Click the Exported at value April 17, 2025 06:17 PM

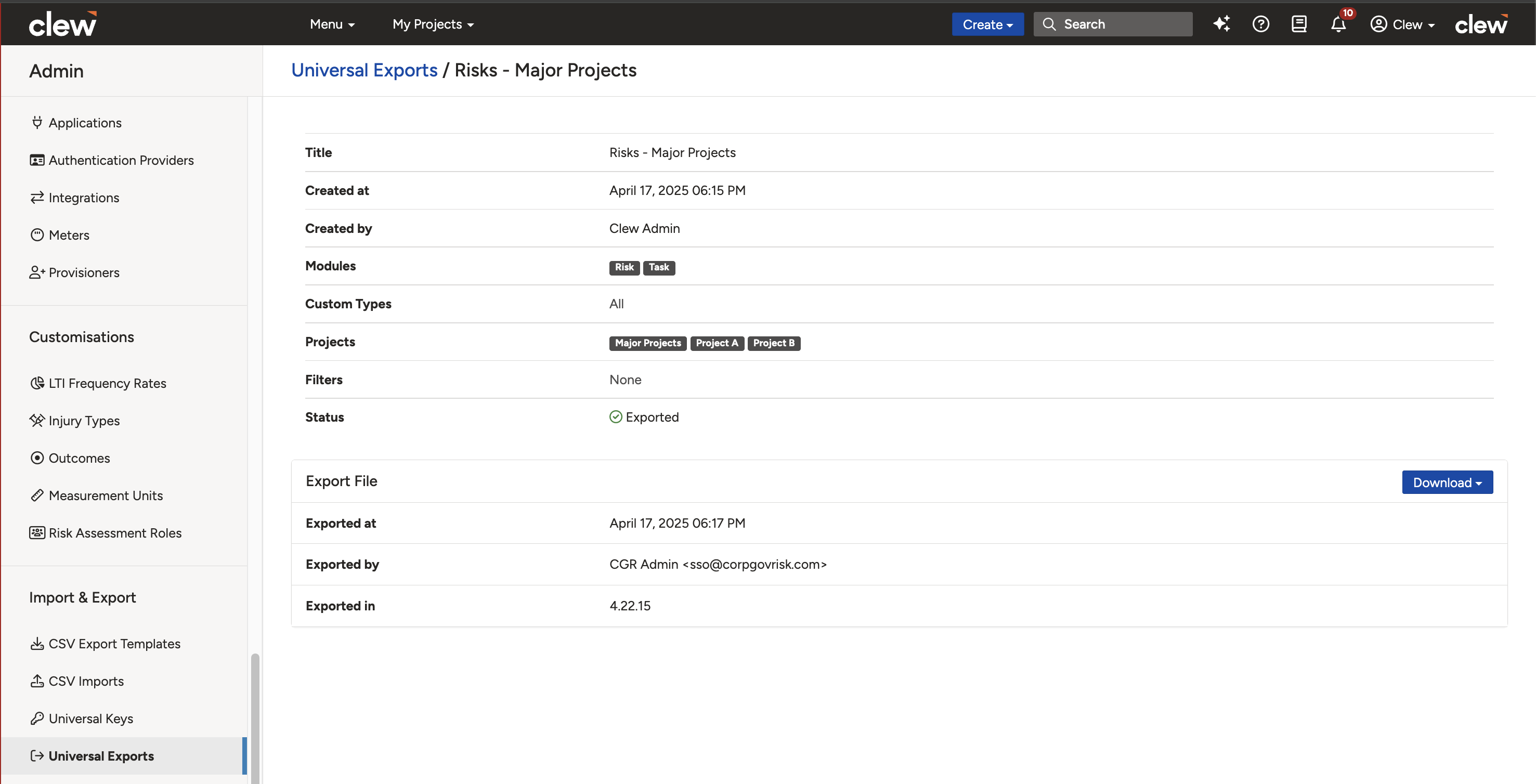pyautogui.click(x=678, y=523)
